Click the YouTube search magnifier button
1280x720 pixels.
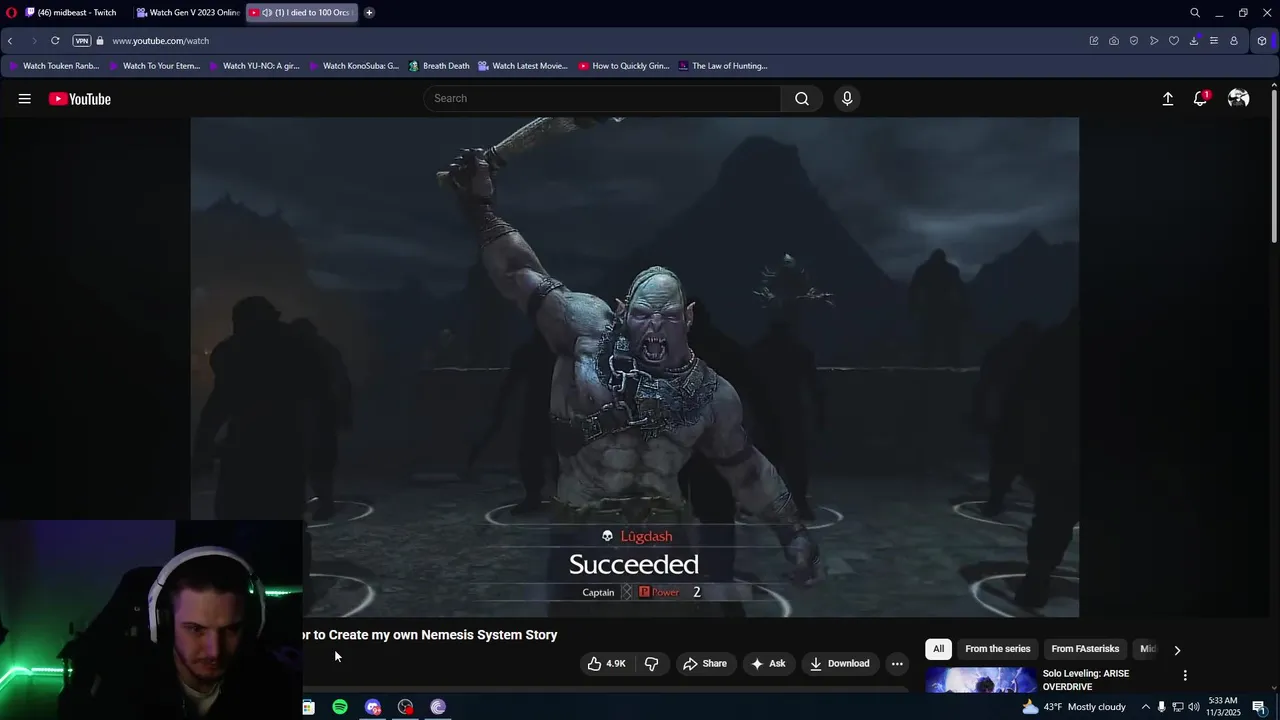pyautogui.click(x=802, y=98)
